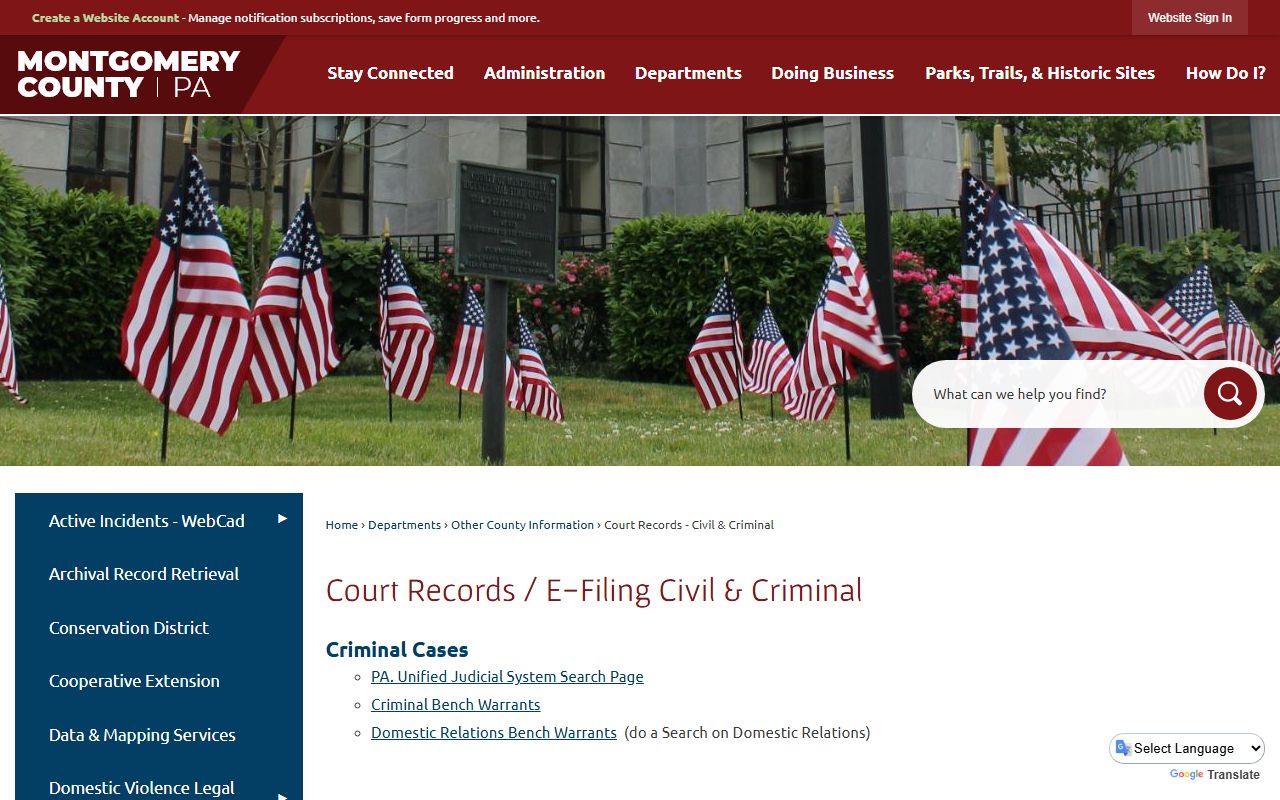Open Active Incidents - WebCad sidebar item
This screenshot has height=800, width=1280.
(147, 521)
